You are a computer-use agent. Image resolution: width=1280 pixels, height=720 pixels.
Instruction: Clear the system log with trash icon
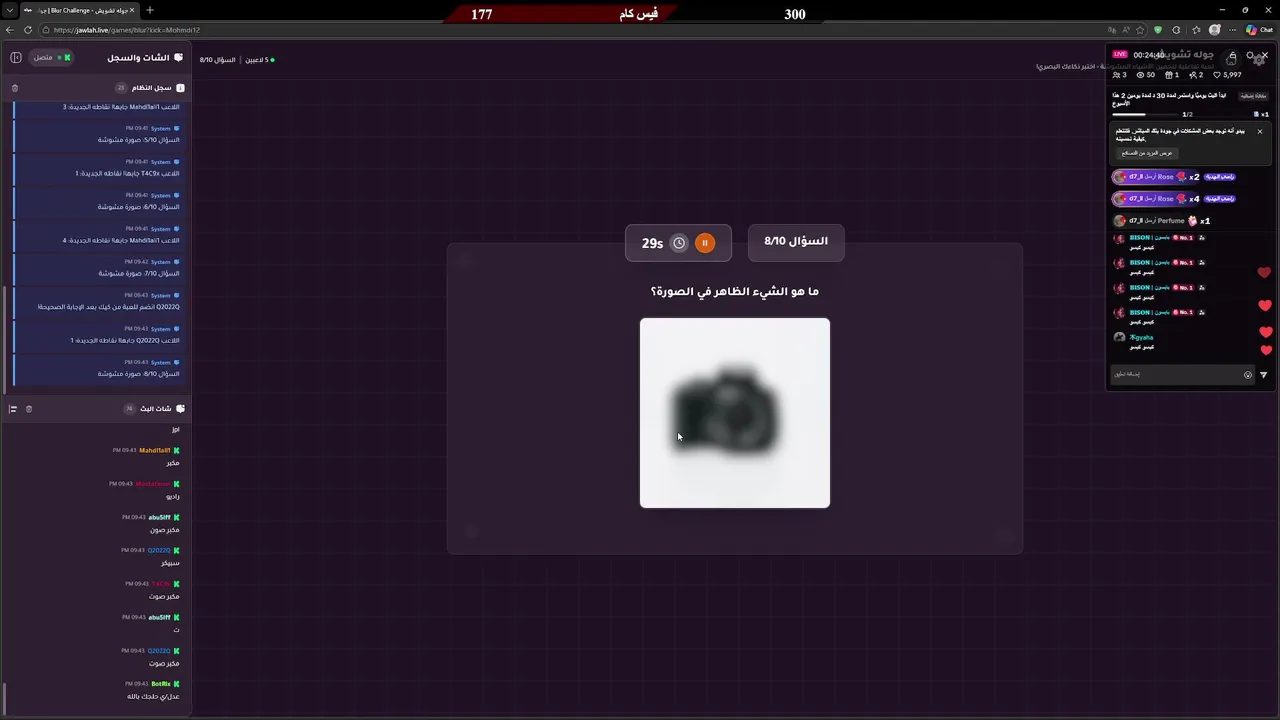pyautogui.click(x=15, y=88)
